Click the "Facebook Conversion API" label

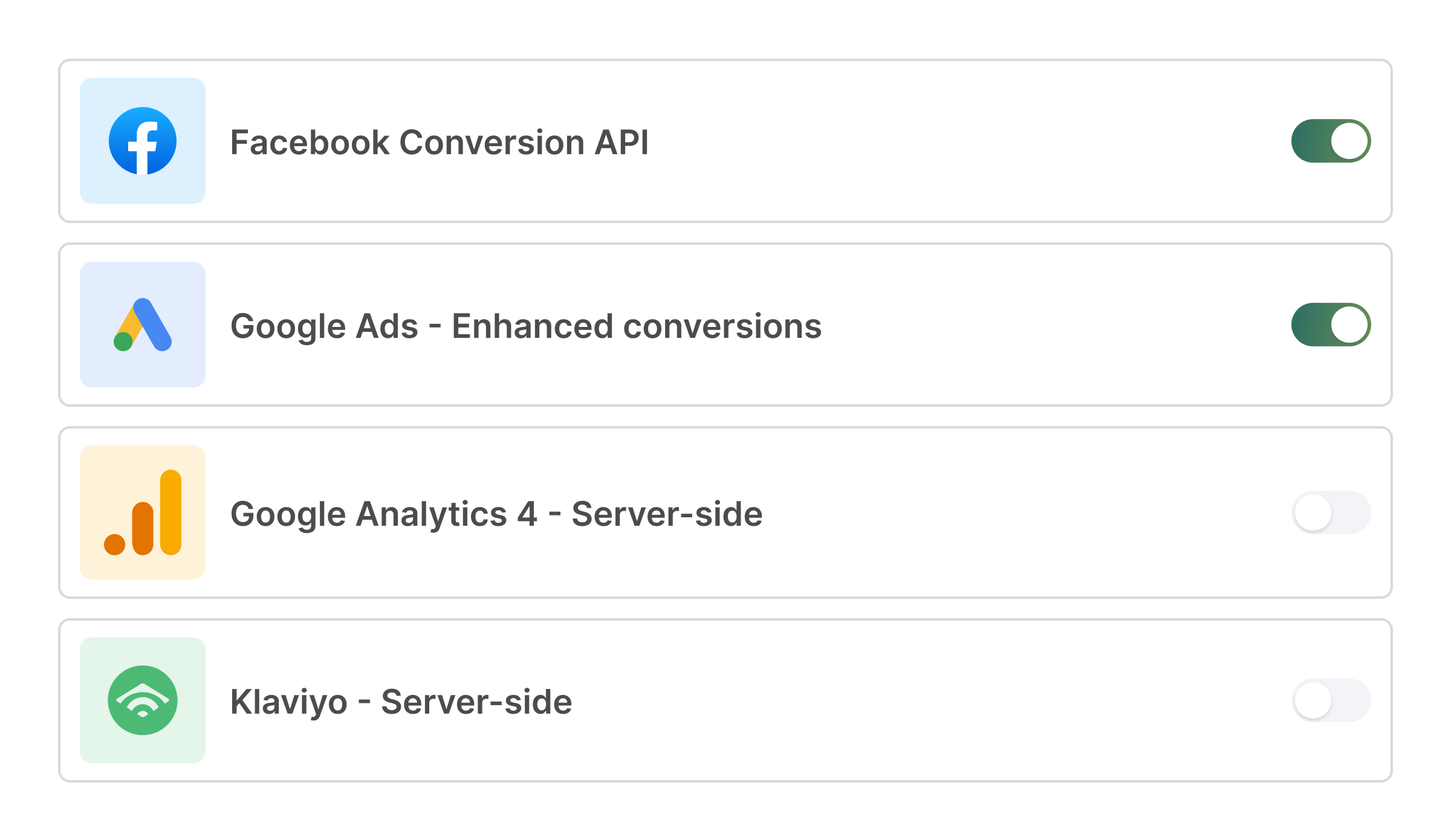pos(440,143)
